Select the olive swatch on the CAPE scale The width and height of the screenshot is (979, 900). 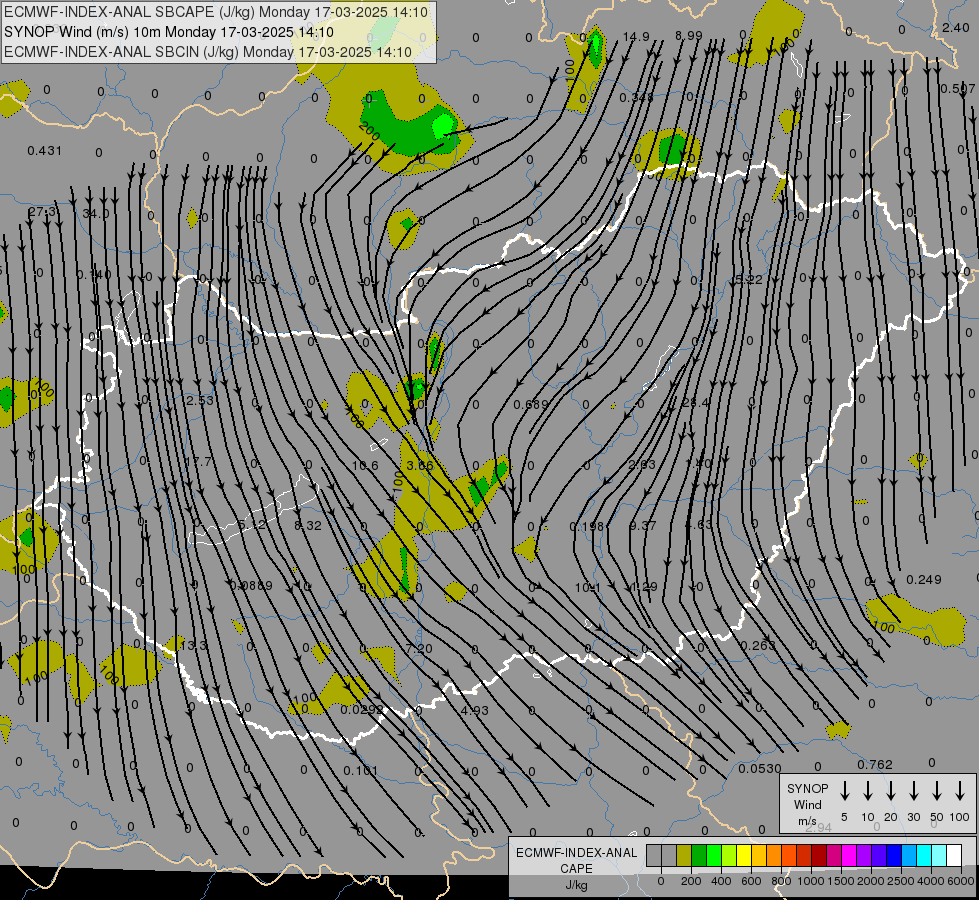click(684, 856)
